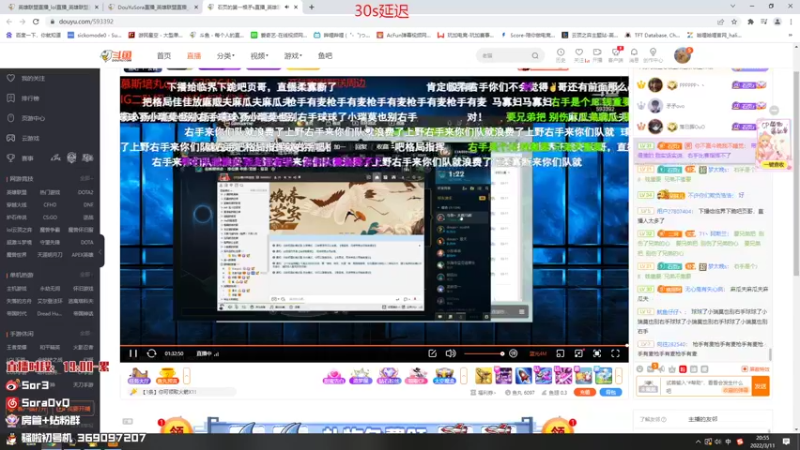The height and width of the screenshot is (450, 800).
Task: Pause the live stream video
Action: tap(133, 353)
